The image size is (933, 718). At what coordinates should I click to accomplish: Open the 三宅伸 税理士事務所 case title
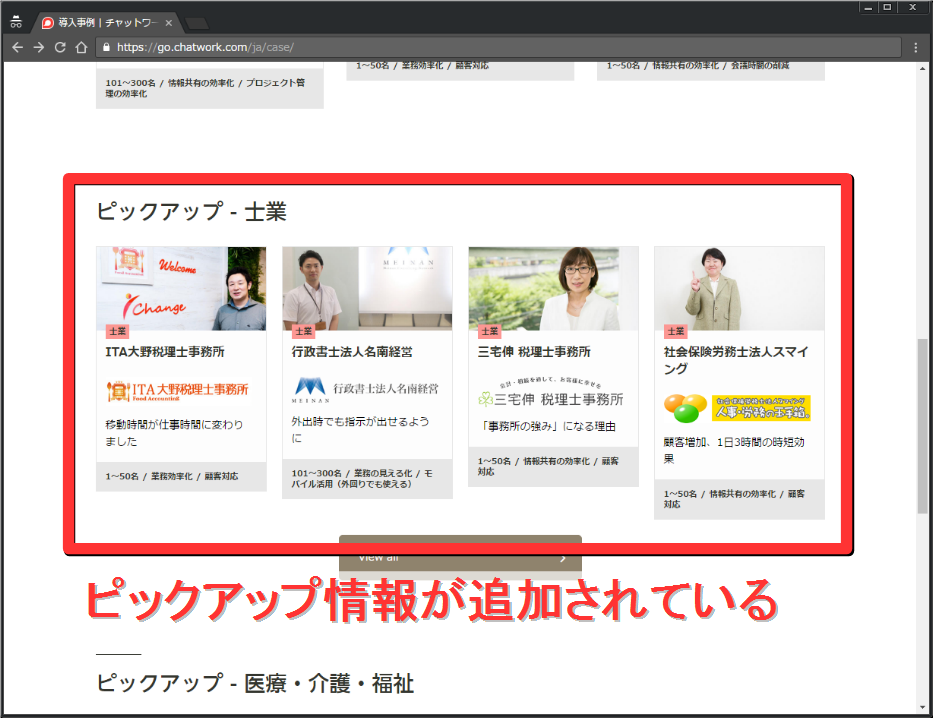click(x=534, y=352)
